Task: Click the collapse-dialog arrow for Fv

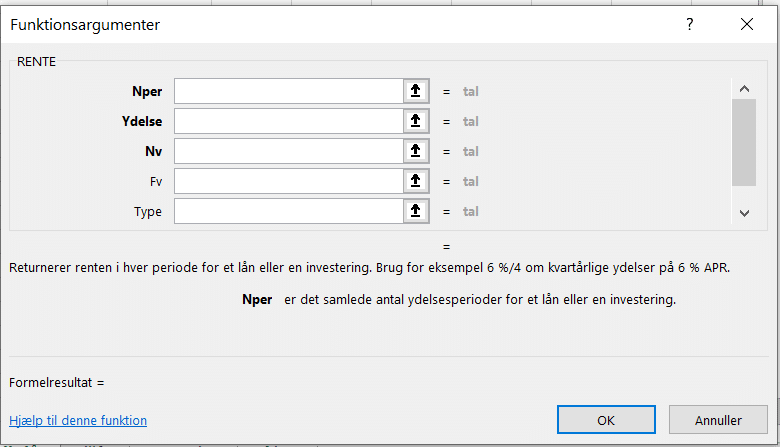Action: [x=416, y=181]
